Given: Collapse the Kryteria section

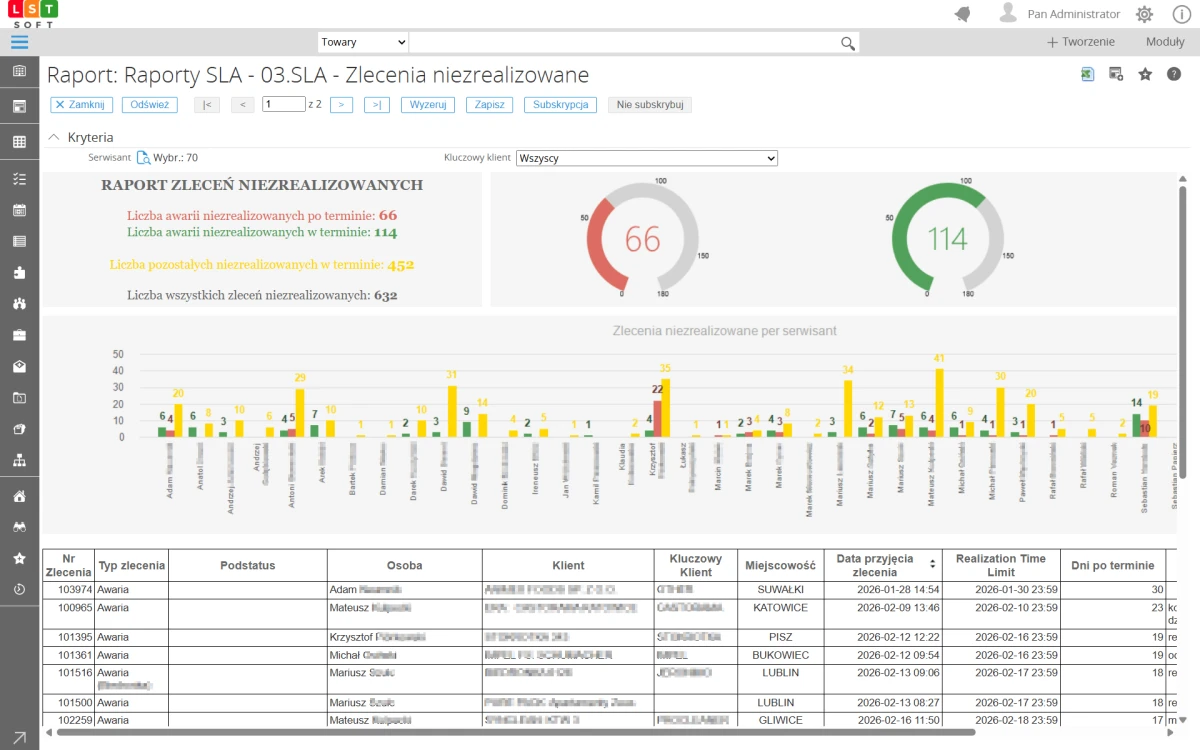Looking at the screenshot, I should [x=54, y=137].
